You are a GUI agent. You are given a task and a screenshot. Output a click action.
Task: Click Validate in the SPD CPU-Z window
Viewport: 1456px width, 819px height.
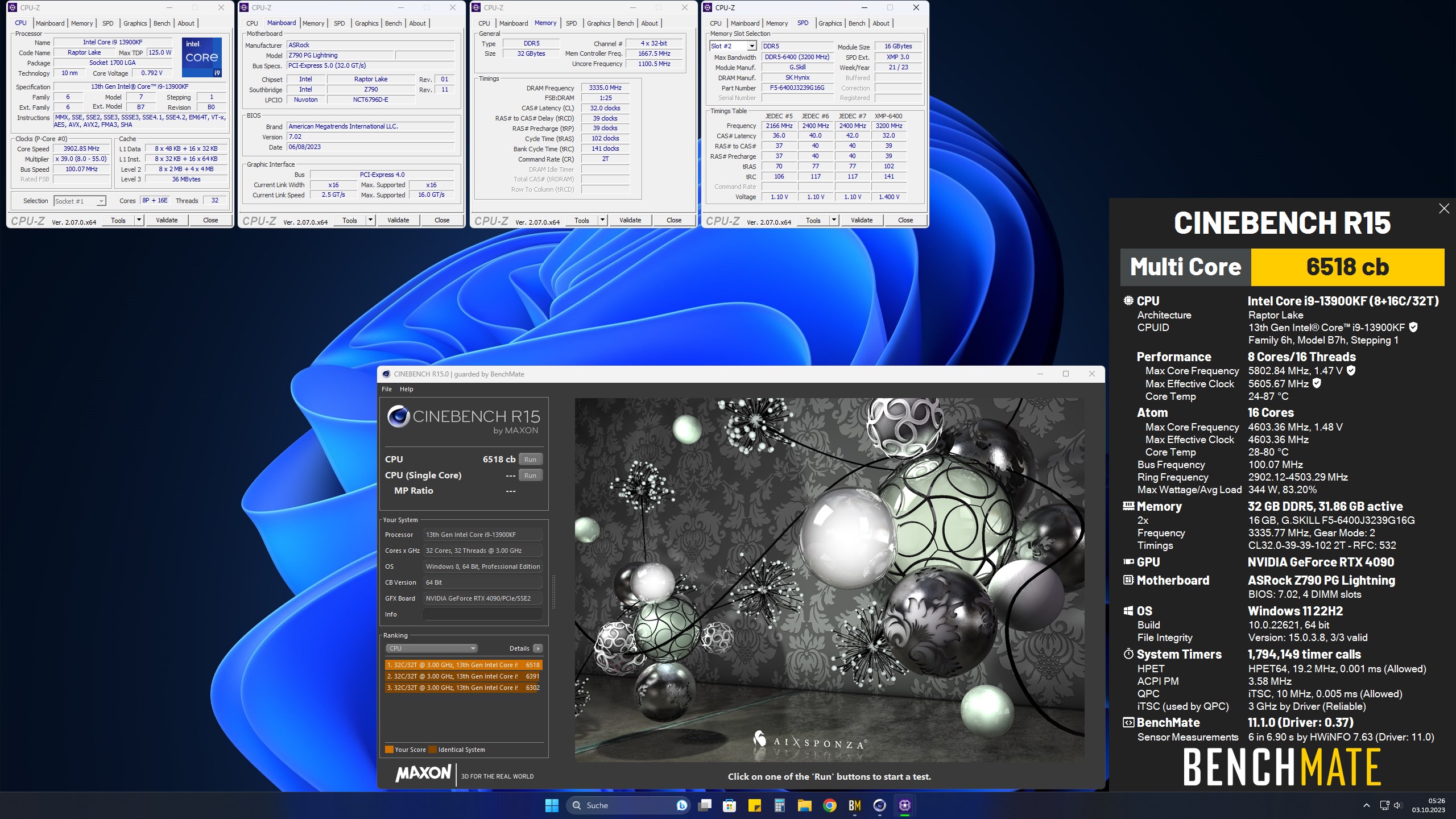tap(862, 220)
